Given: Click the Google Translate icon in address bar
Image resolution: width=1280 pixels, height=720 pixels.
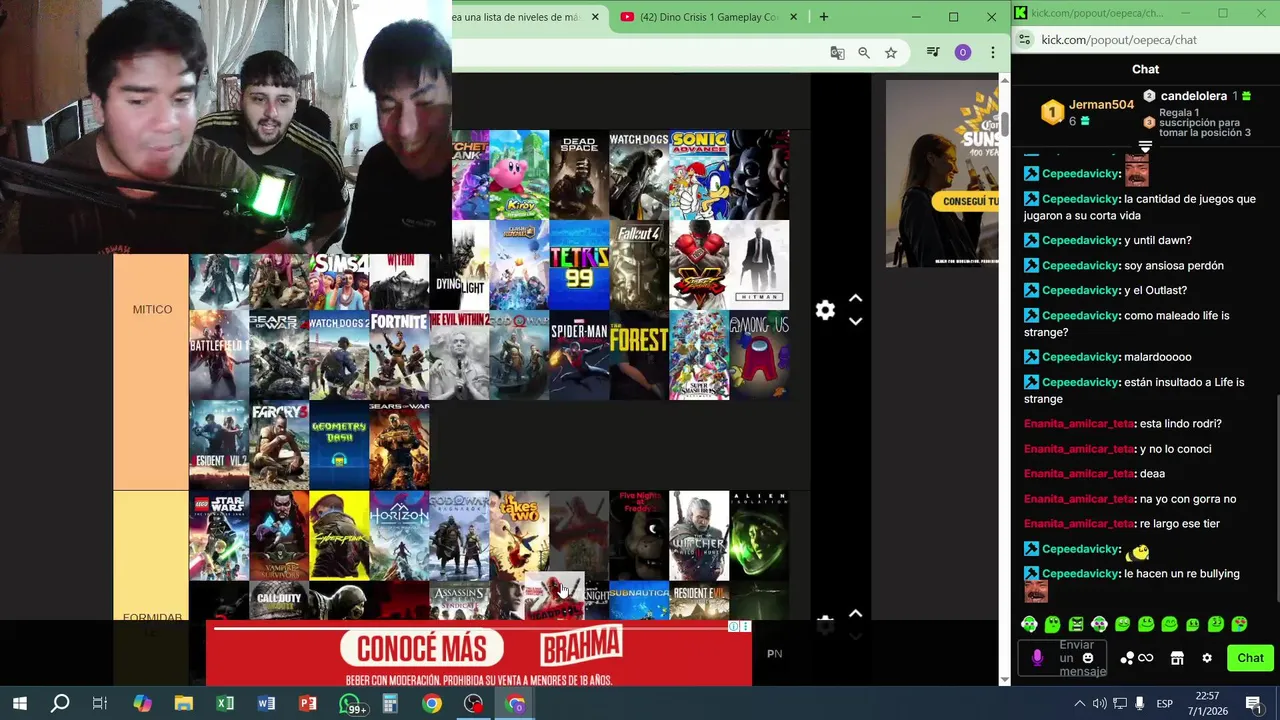Looking at the screenshot, I should (x=837, y=53).
